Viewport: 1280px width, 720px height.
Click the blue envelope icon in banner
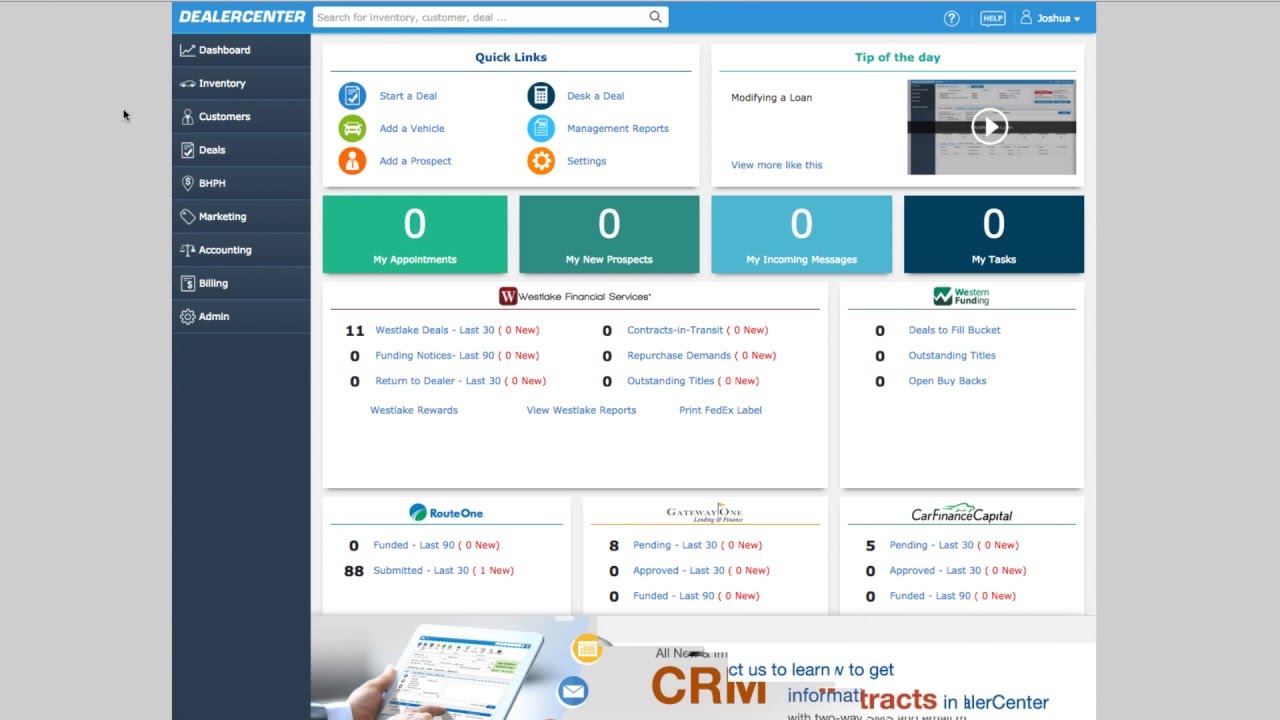[573, 691]
